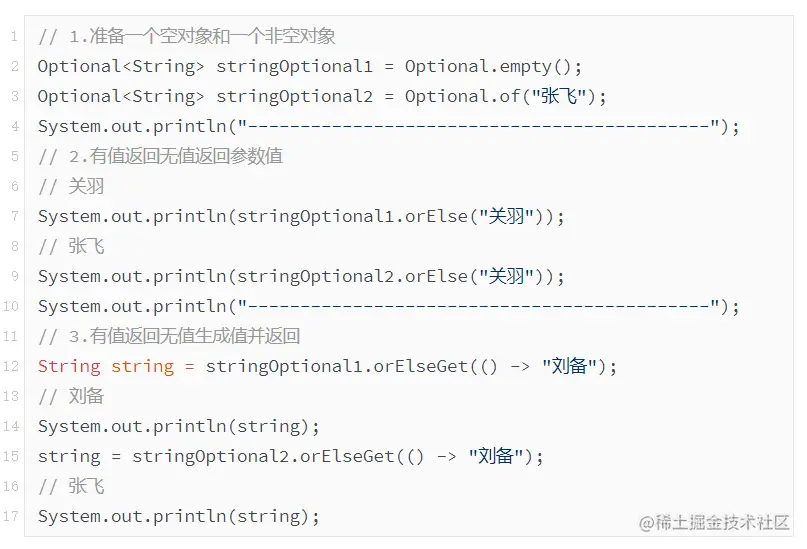Click the comment 有值返回无值返回参数值
The image size is (807, 549).
(x=187, y=157)
